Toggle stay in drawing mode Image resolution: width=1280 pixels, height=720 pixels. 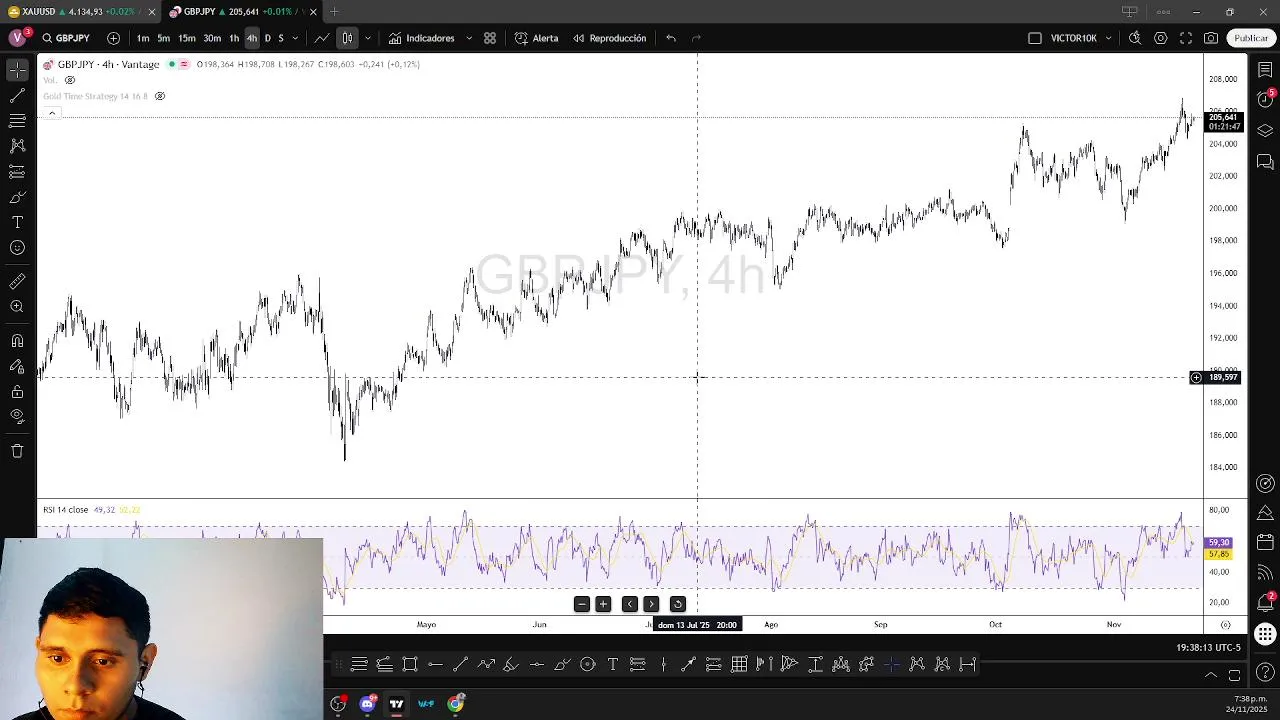pyautogui.click(x=17, y=366)
